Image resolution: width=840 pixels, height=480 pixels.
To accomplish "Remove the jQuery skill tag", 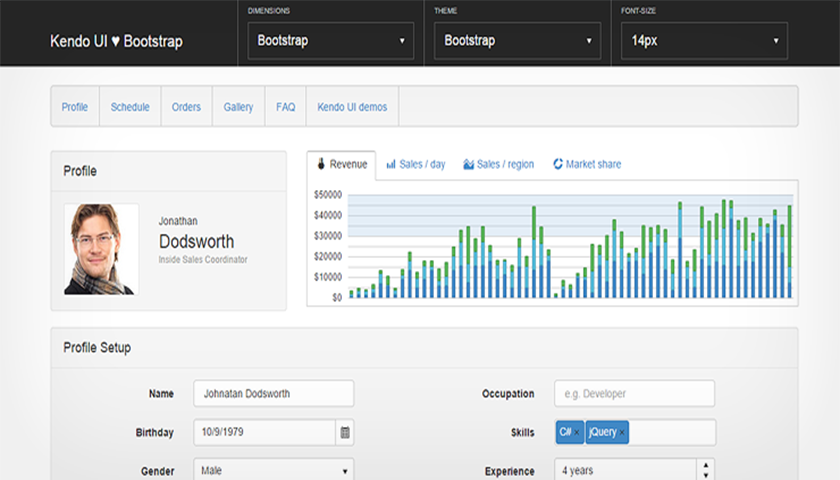I will (622, 432).
